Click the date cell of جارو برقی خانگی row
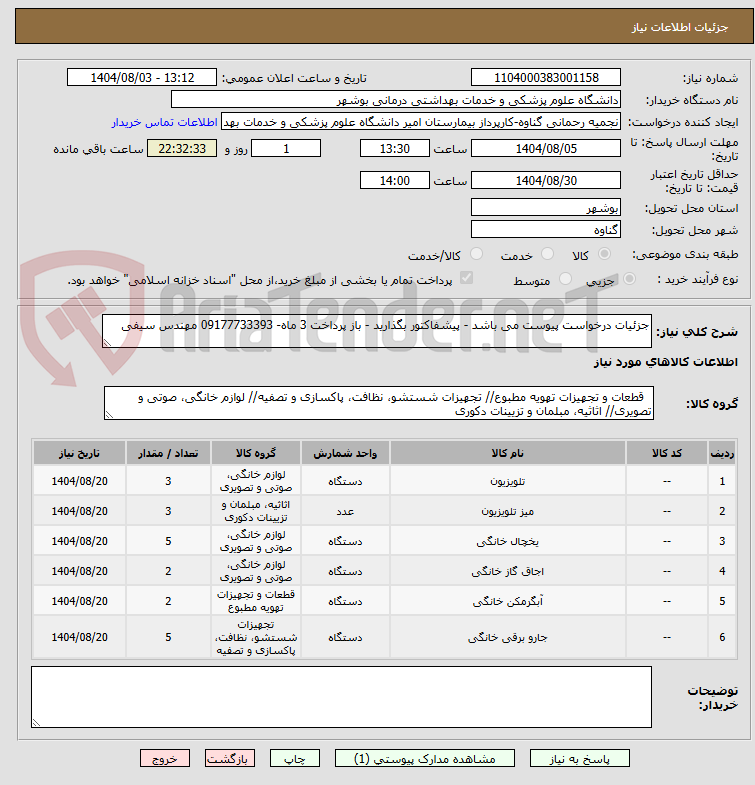Viewport: 755px width, 785px height. (79, 637)
